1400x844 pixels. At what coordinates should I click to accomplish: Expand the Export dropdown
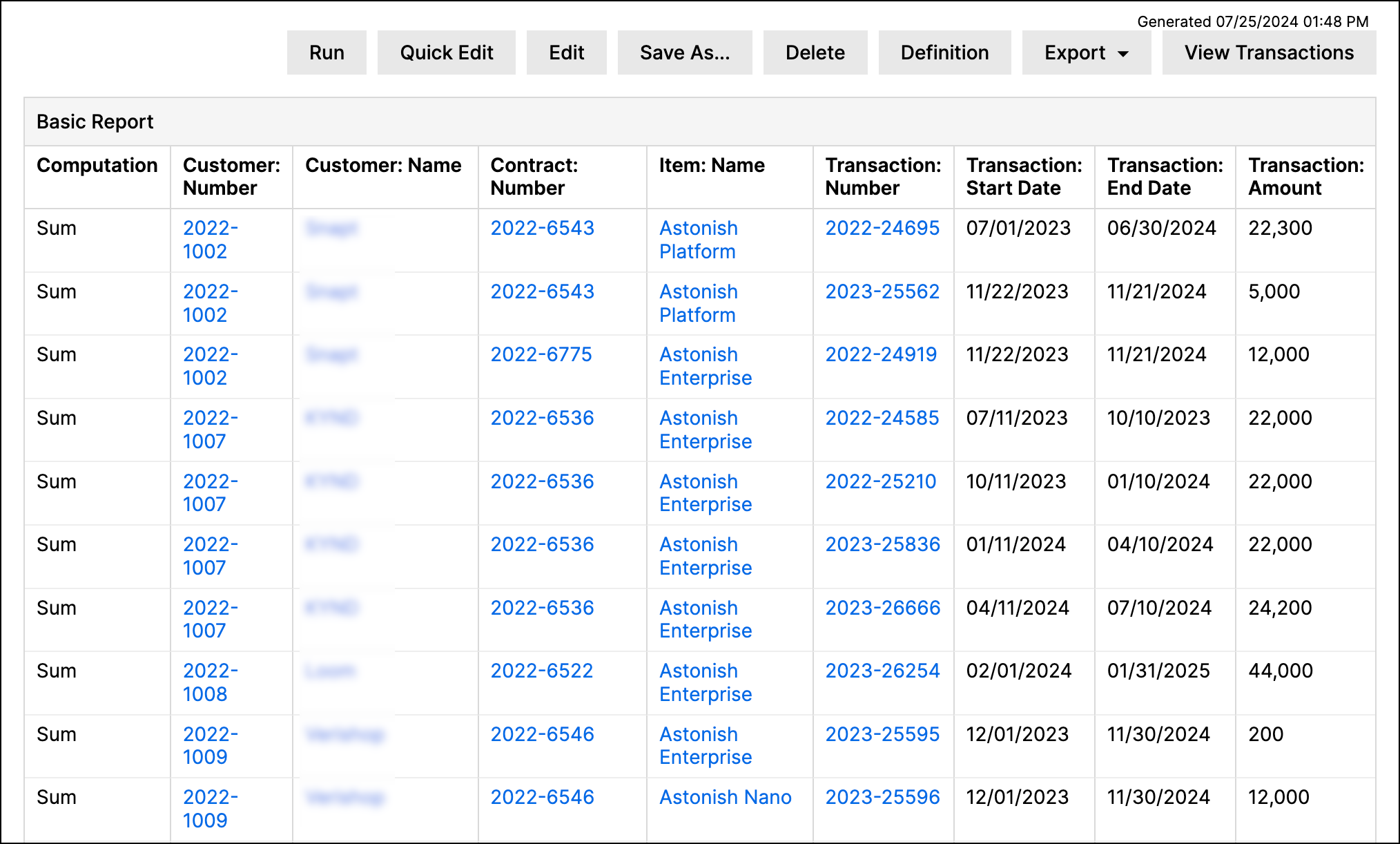coord(1087,52)
